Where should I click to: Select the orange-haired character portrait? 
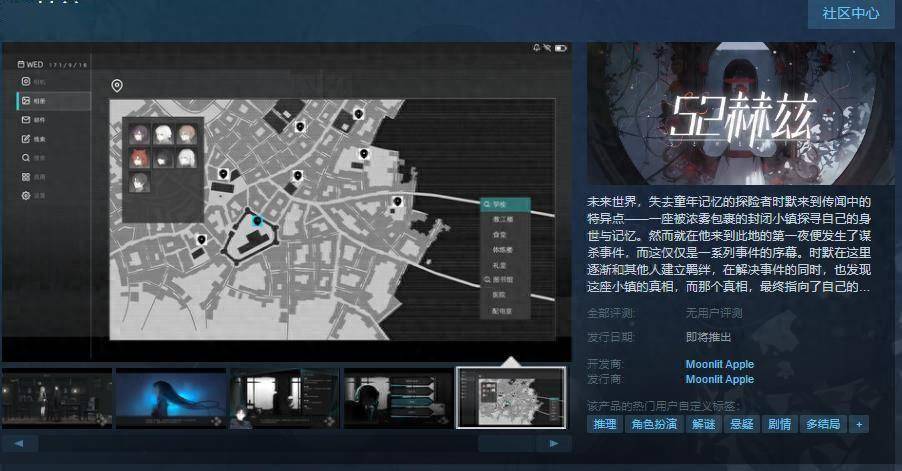coord(187,135)
